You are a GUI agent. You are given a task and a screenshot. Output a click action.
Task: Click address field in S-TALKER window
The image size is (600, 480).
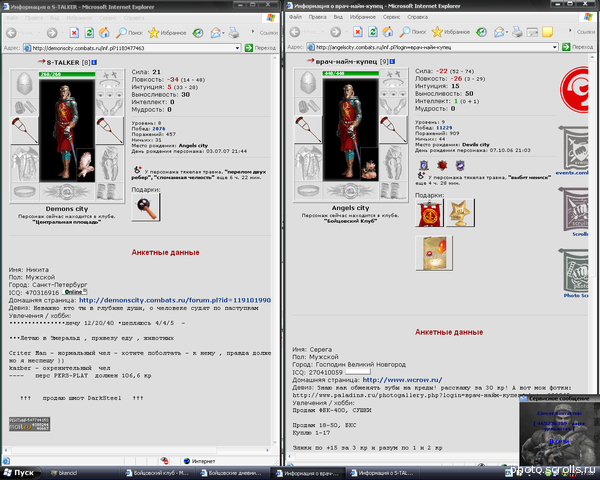(132, 48)
